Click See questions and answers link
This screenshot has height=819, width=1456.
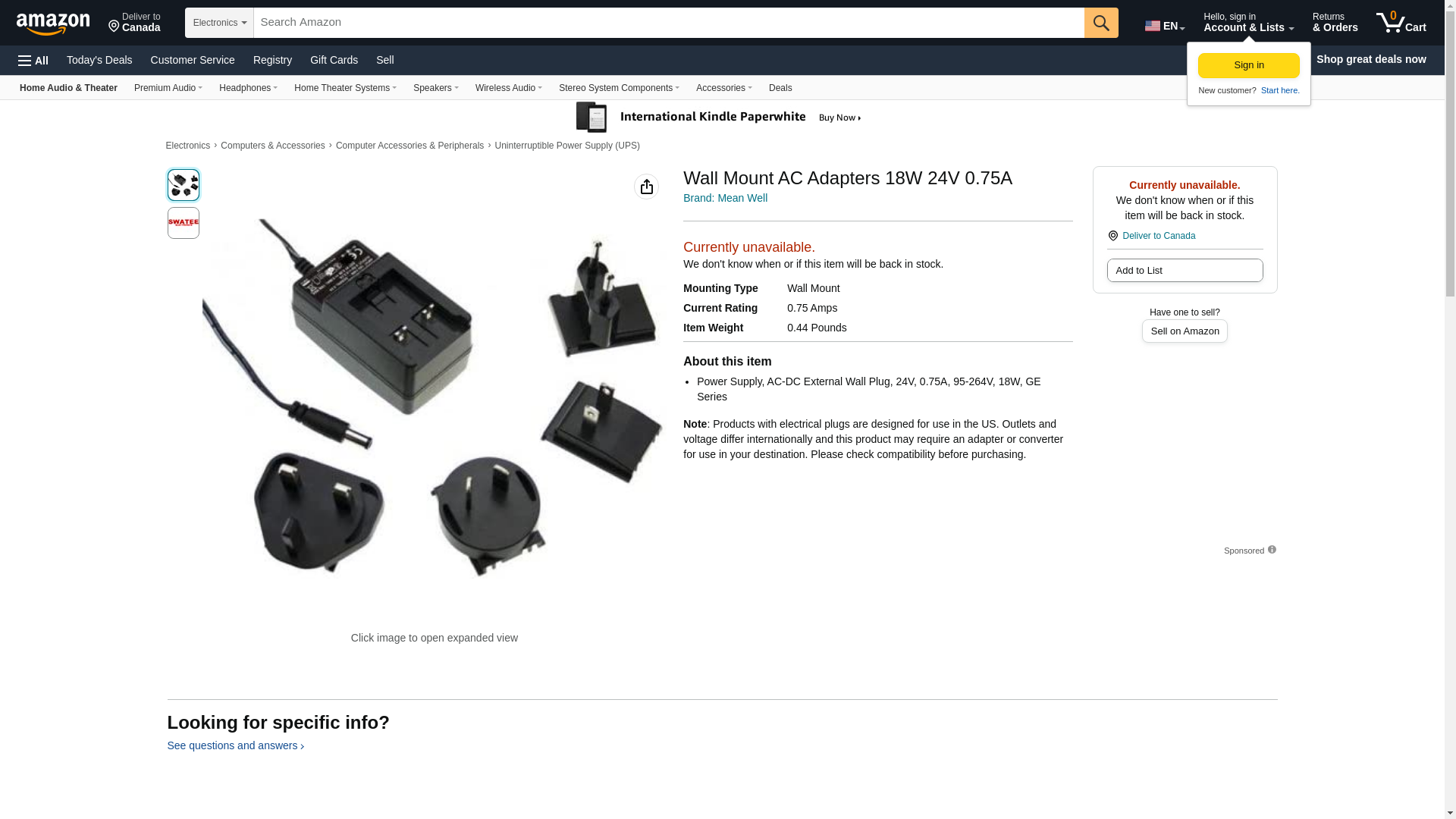[235, 745]
